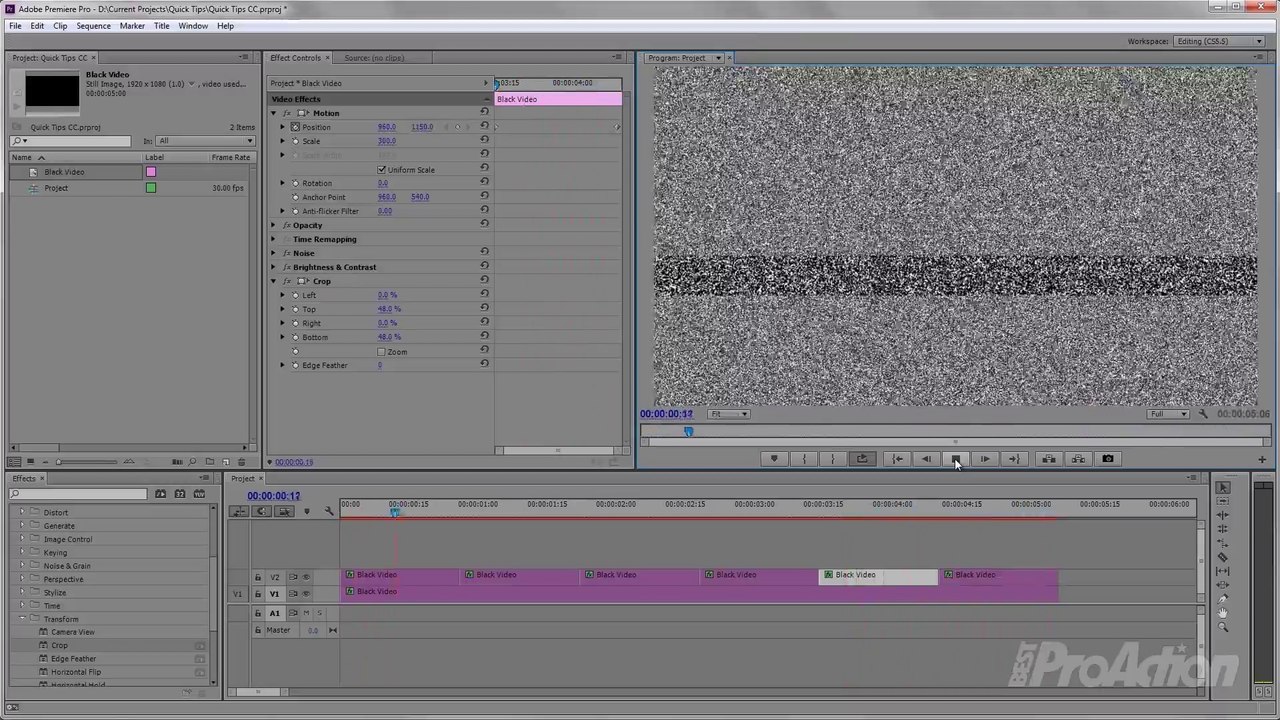Click Mark In bracket button
This screenshot has width=1280, height=720.
804,459
